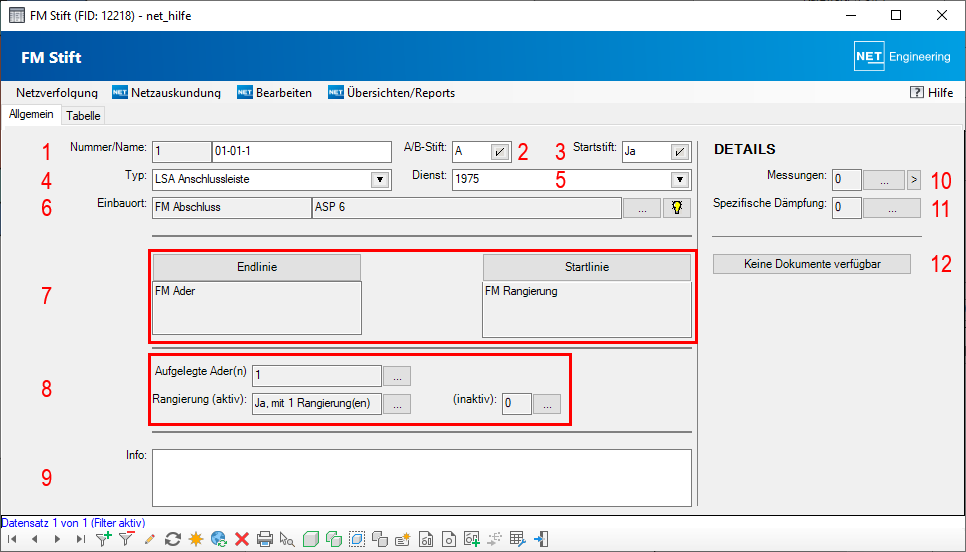Screen dimensions: 966x552
Task: Click the Spezifische Dämpfung value field
Action: tap(846, 208)
